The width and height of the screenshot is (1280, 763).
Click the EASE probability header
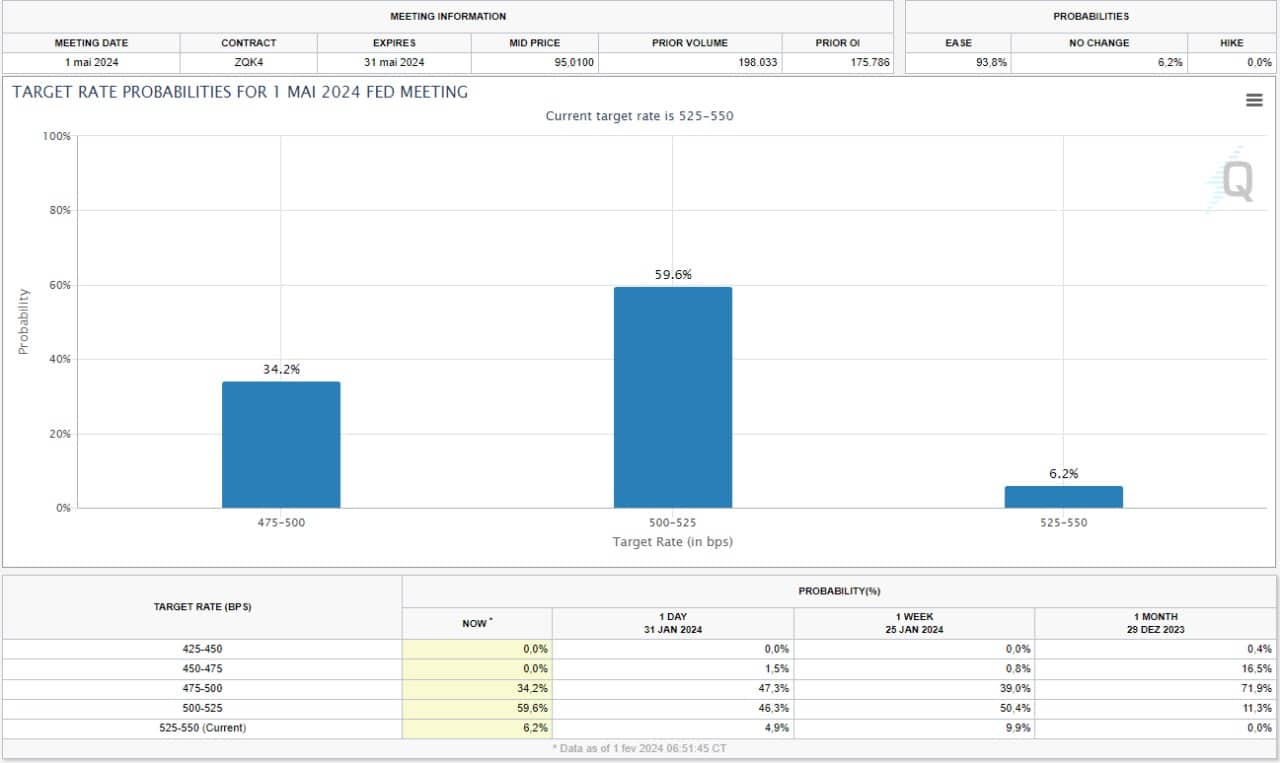pos(958,43)
